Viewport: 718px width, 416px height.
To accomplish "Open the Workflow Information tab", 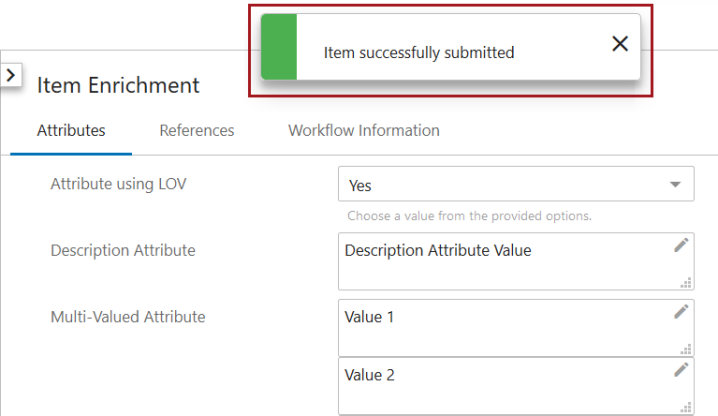I will [364, 131].
